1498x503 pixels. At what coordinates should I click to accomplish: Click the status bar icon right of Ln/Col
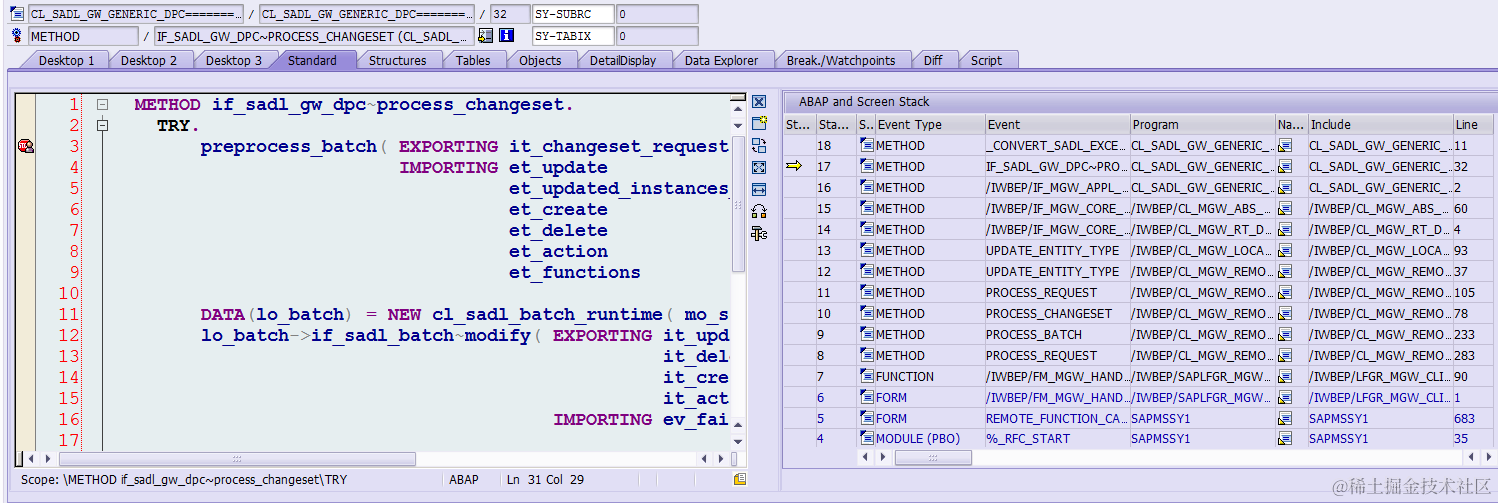(740, 480)
